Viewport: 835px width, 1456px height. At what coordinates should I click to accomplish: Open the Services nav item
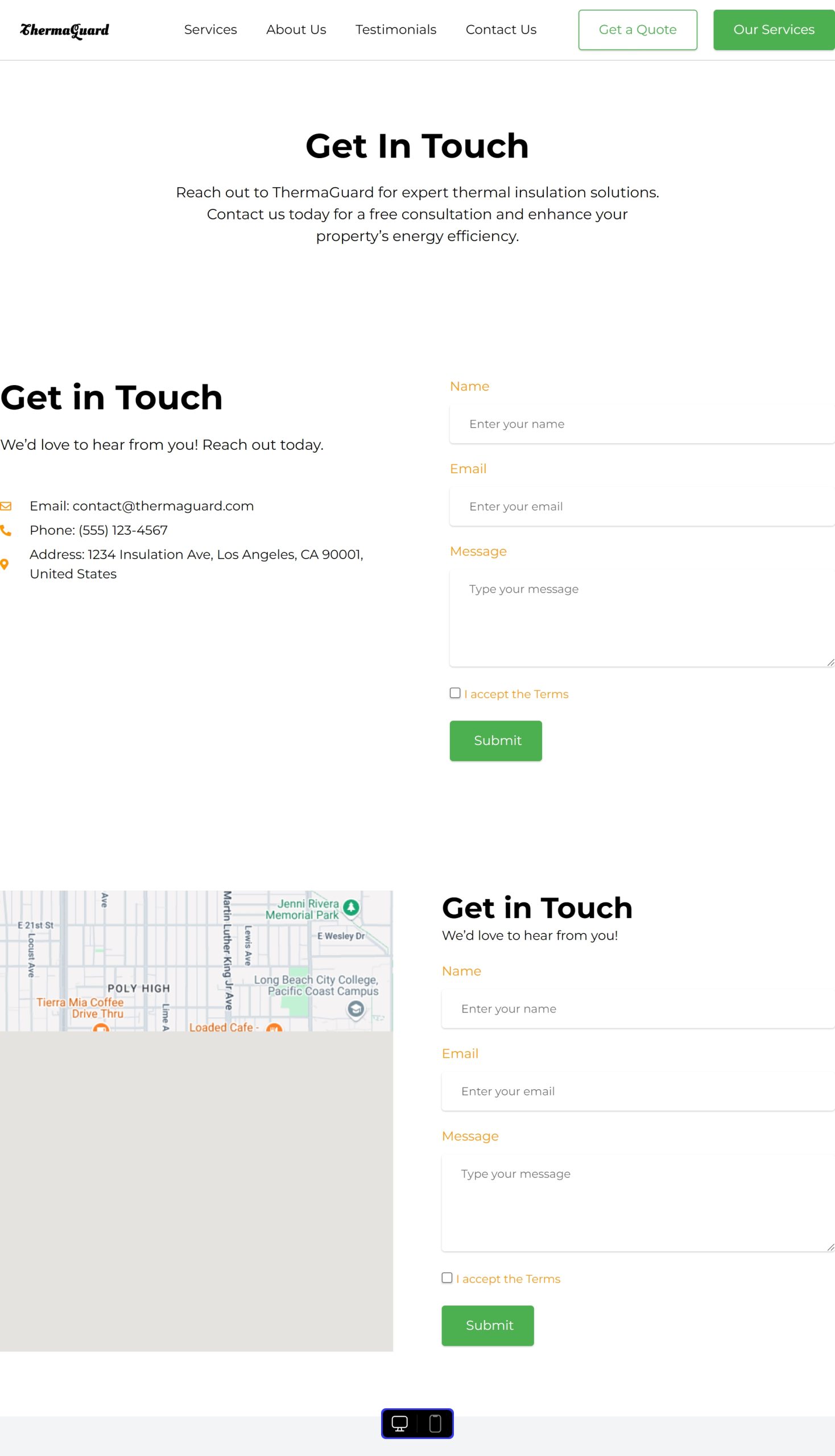point(210,30)
